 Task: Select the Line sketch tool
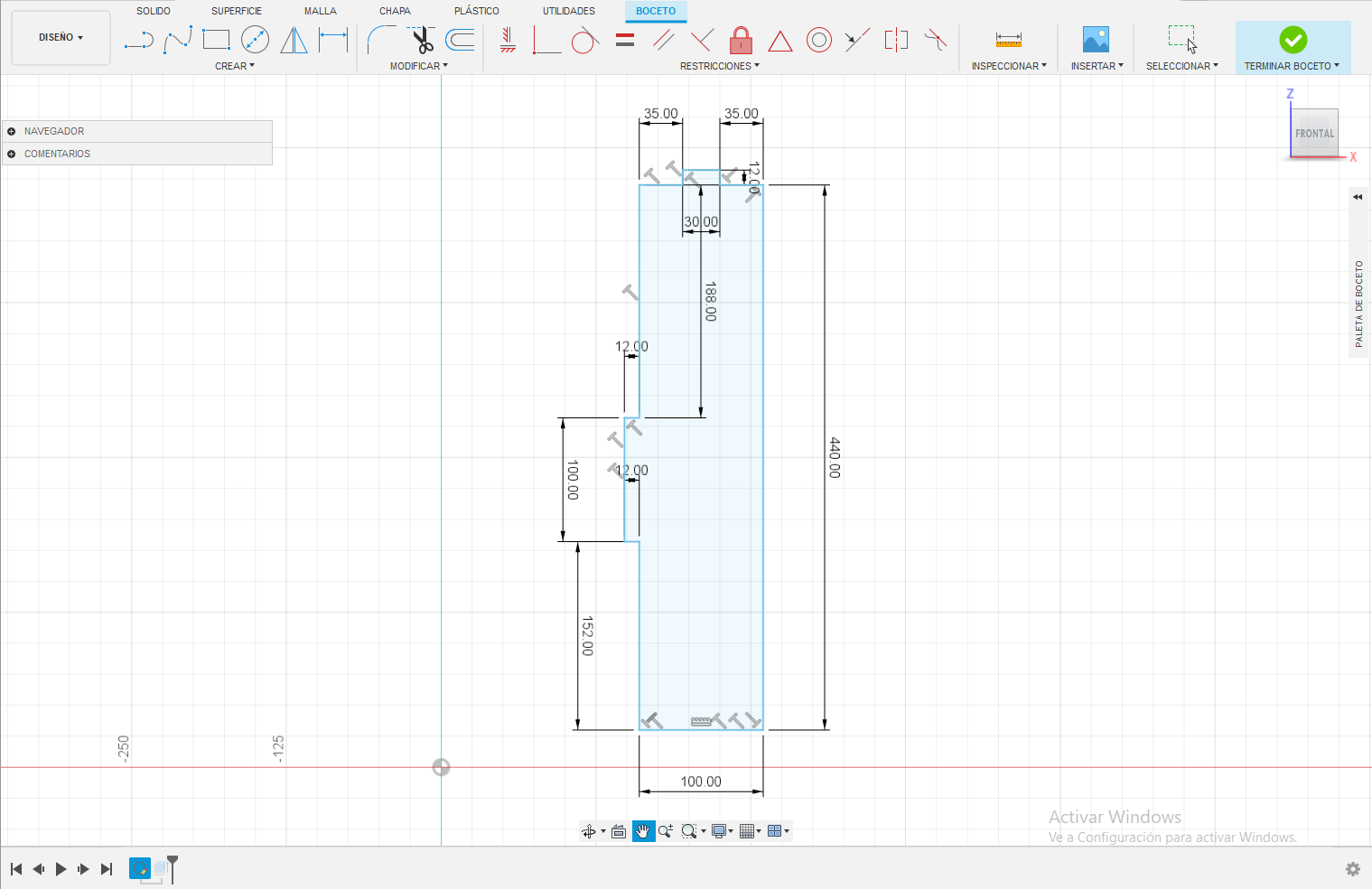[x=139, y=40]
